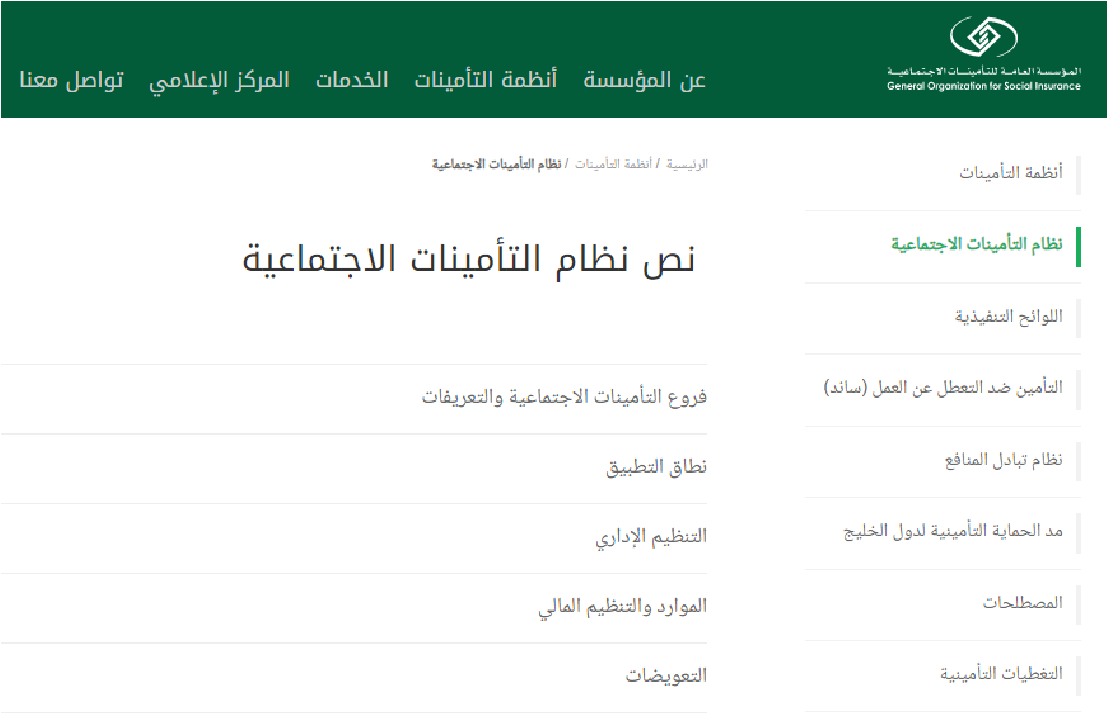Expand فروع التأمينات الاجتماعية والتعريفات section
The height and width of the screenshot is (714, 1112).
tap(564, 398)
